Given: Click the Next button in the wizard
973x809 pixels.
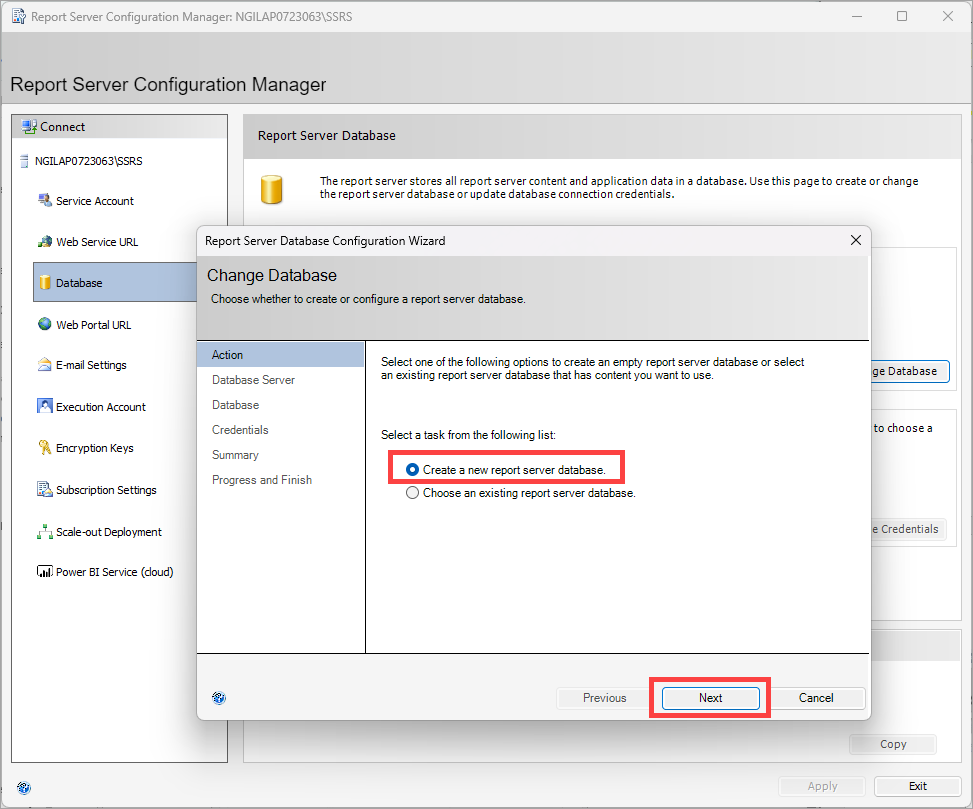Looking at the screenshot, I should tap(711, 698).
